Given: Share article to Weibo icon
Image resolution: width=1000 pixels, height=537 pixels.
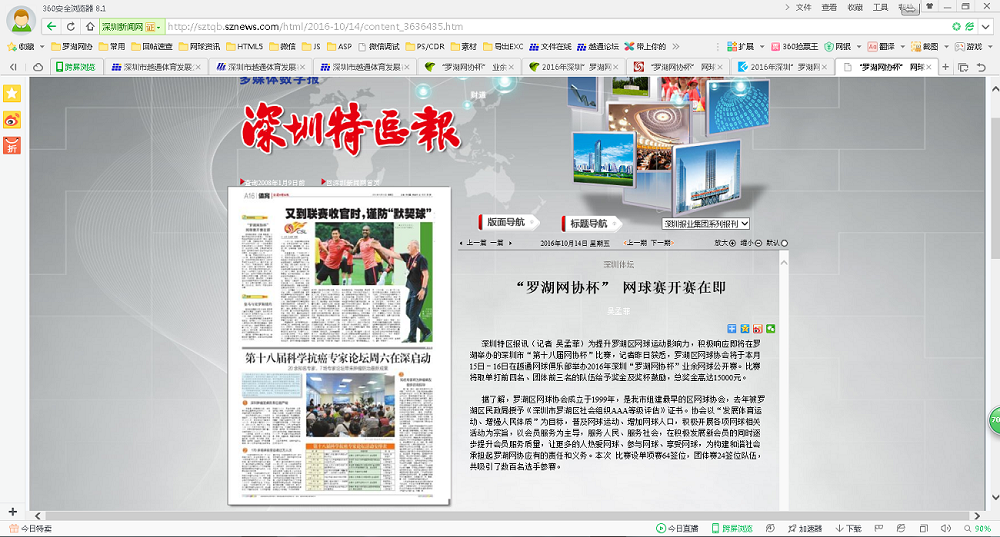Looking at the screenshot, I should coord(758,328).
